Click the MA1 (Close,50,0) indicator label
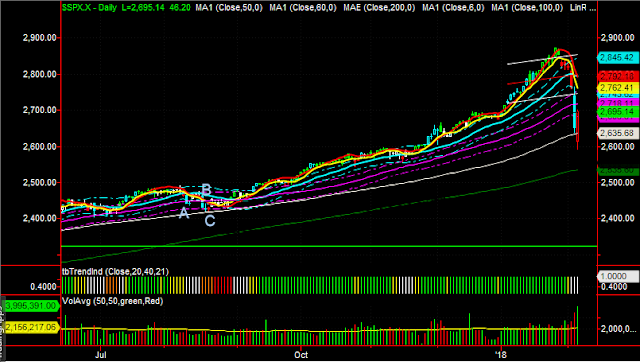The height and width of the screenshot is (362, 640). pyautogui.click(x=229, y=7)
